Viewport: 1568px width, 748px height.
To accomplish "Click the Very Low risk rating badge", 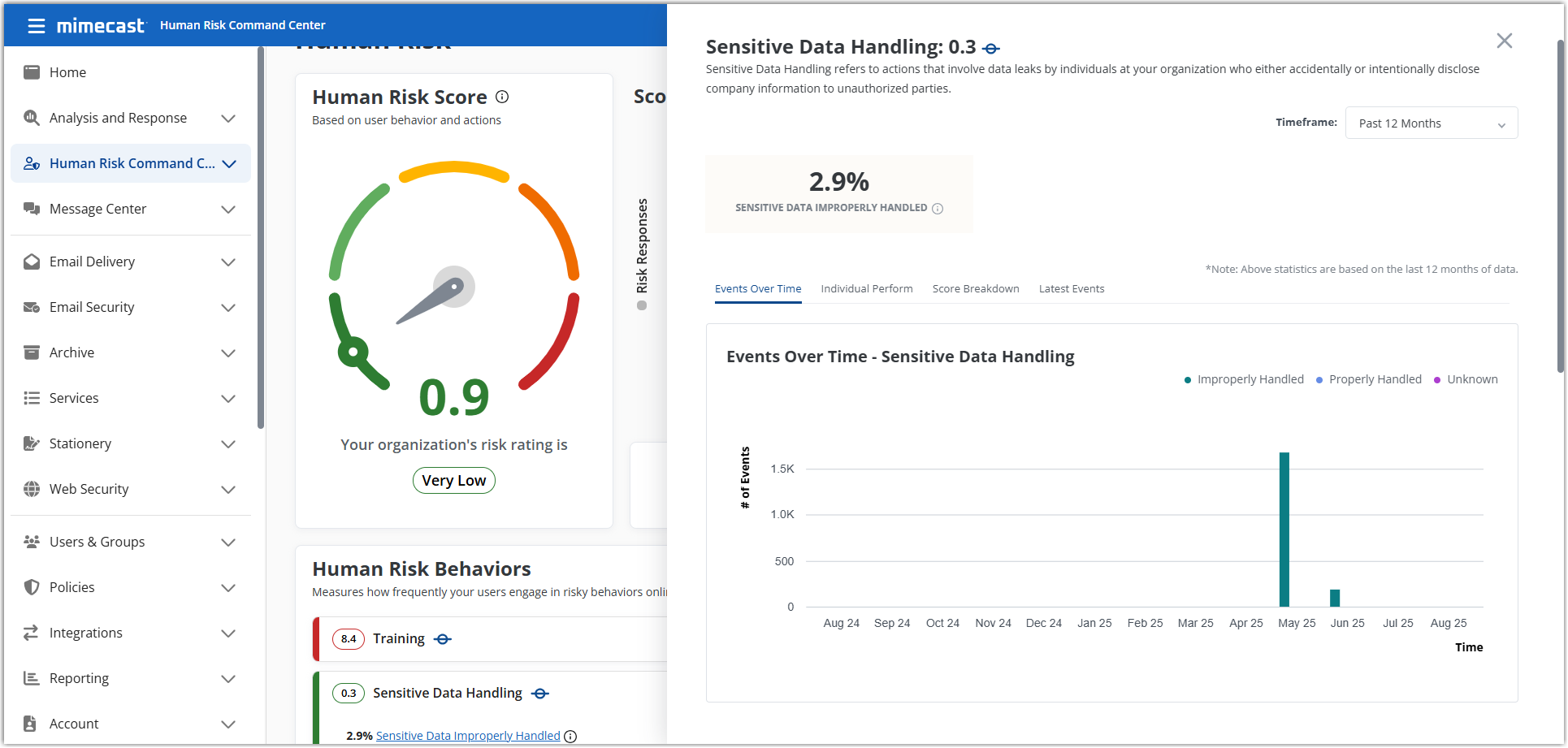I will click(x=453, y=481).
